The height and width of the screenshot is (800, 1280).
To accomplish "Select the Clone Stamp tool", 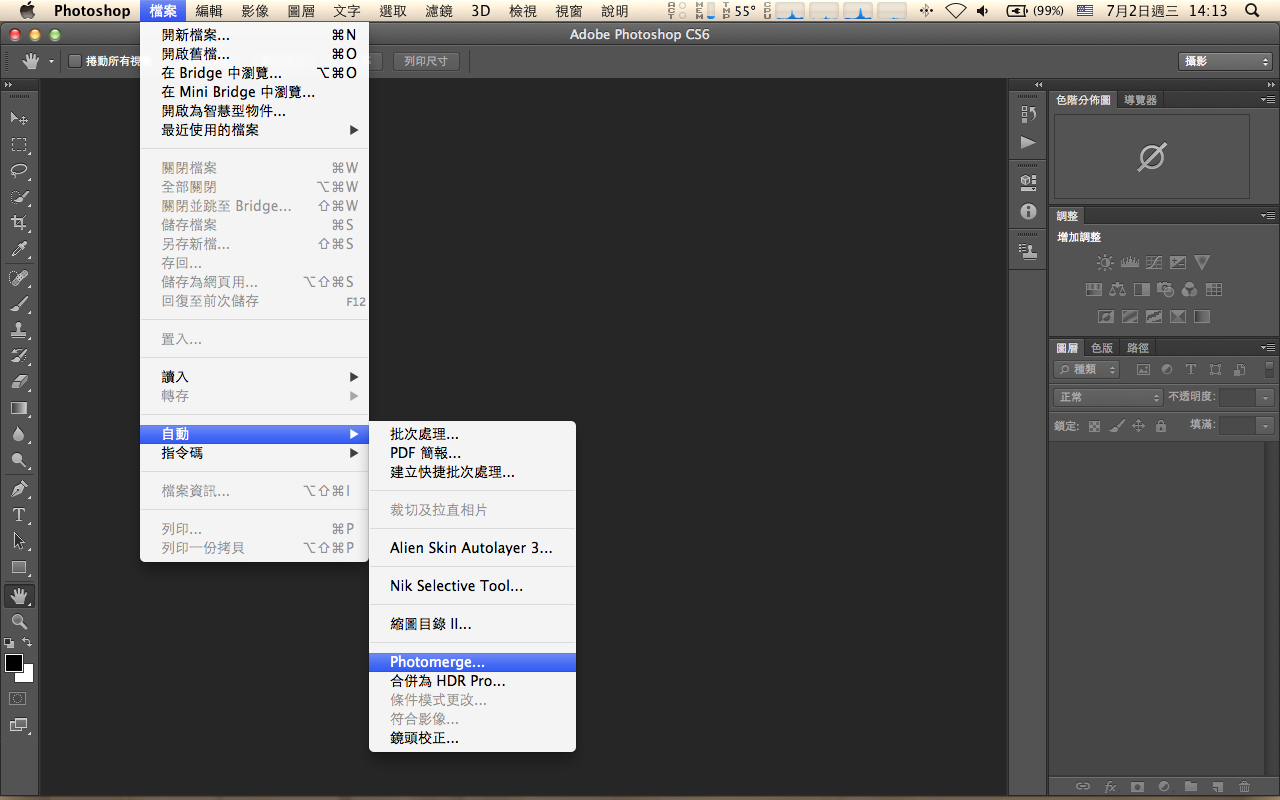I will 19,329.
